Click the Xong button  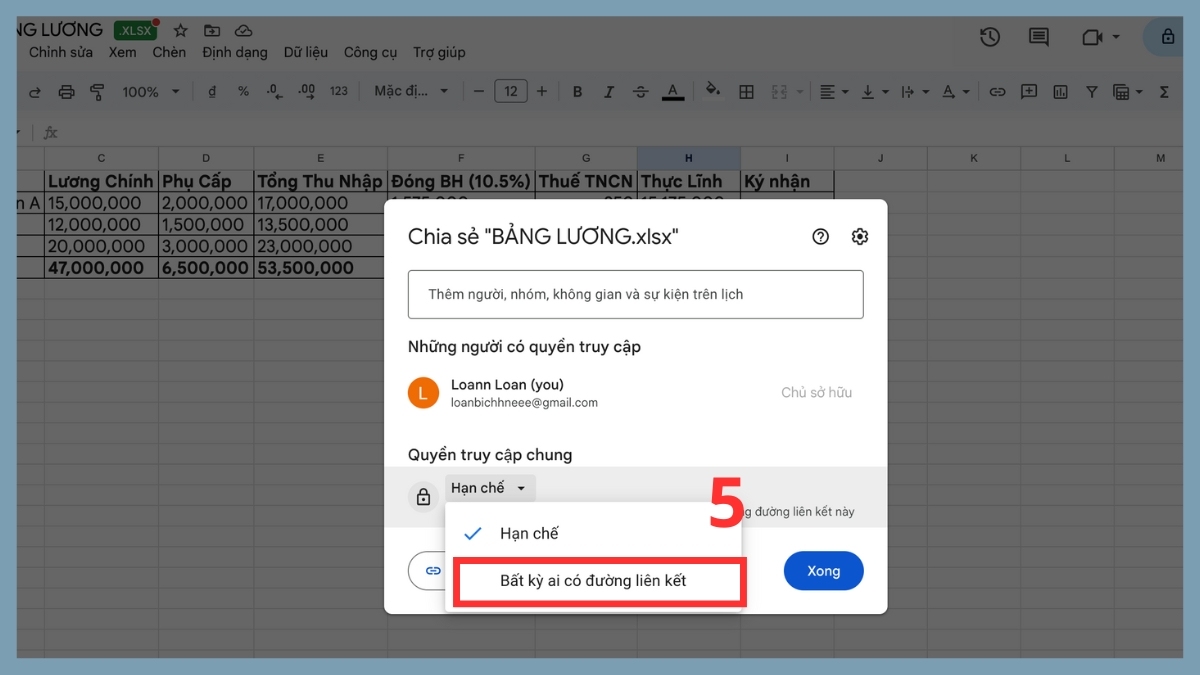click(x=823, y=570)
